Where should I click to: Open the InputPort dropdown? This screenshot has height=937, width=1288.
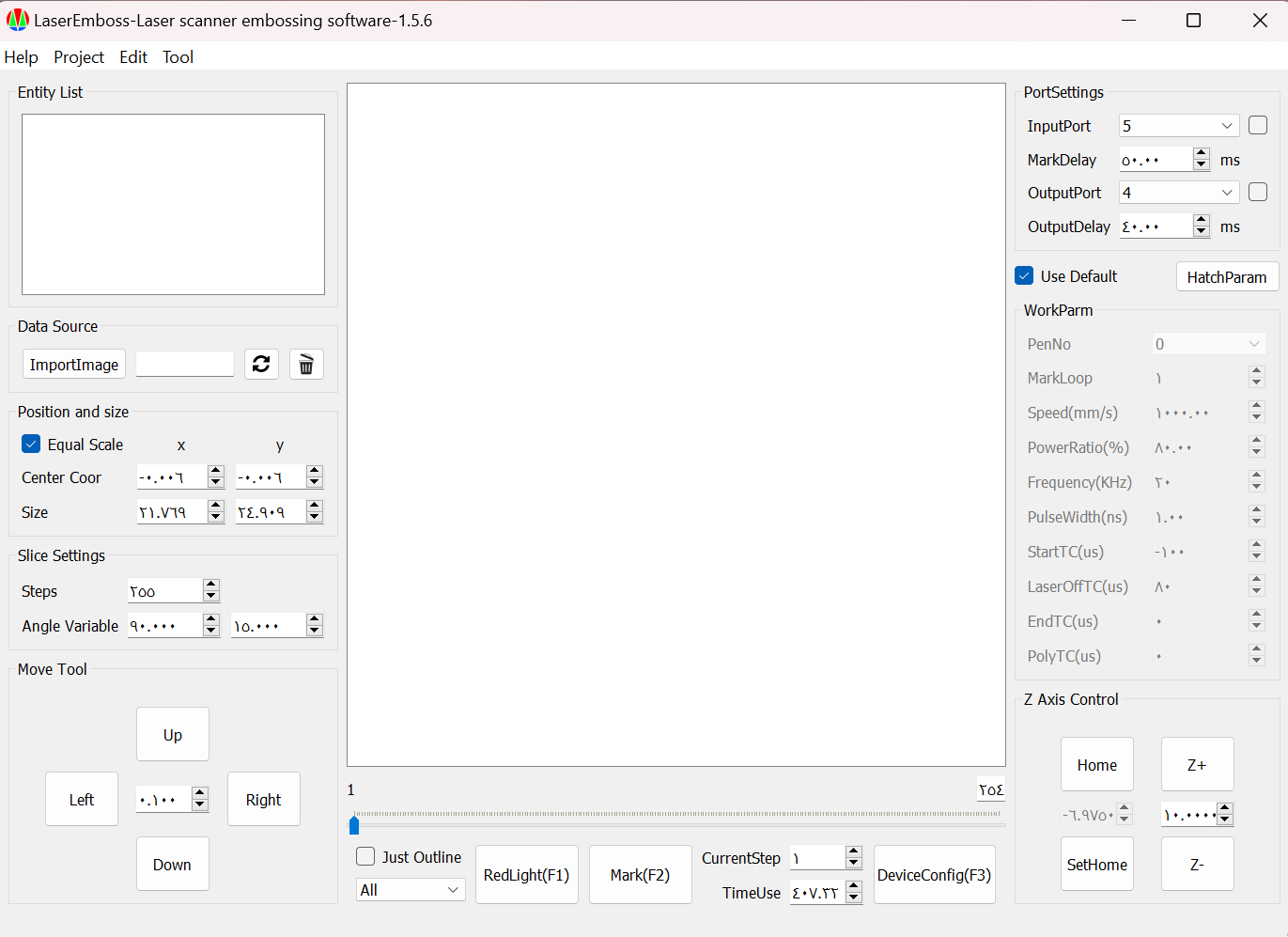click(1179, 126)
